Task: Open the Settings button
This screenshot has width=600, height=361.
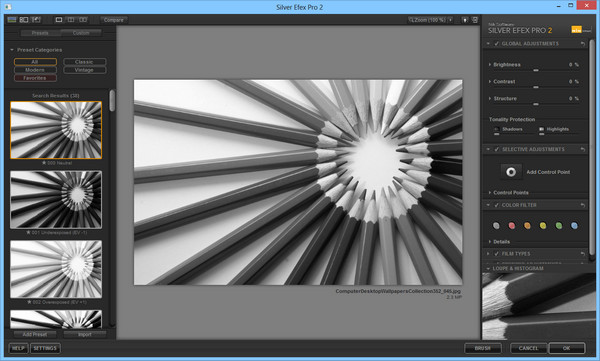Action: [45, 348]
